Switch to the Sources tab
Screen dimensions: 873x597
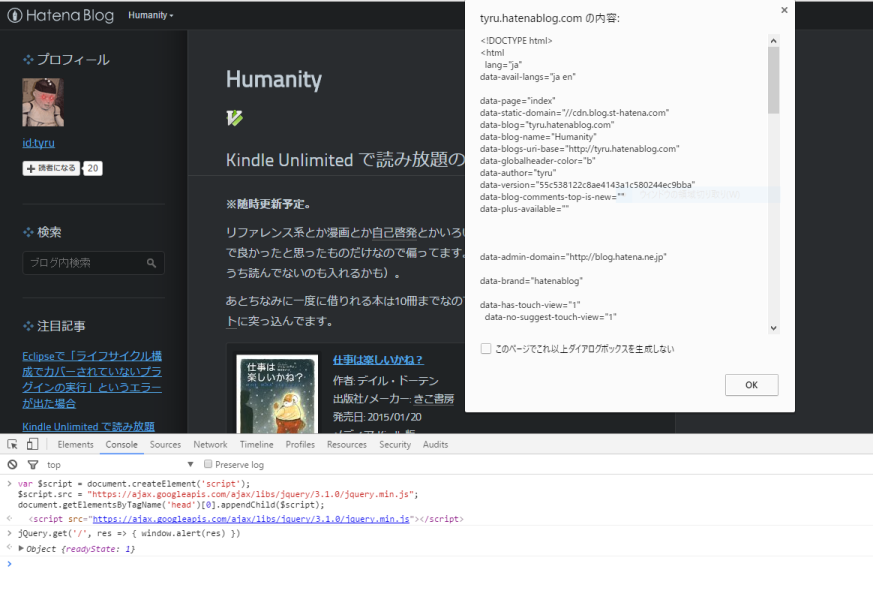[165, 444]
